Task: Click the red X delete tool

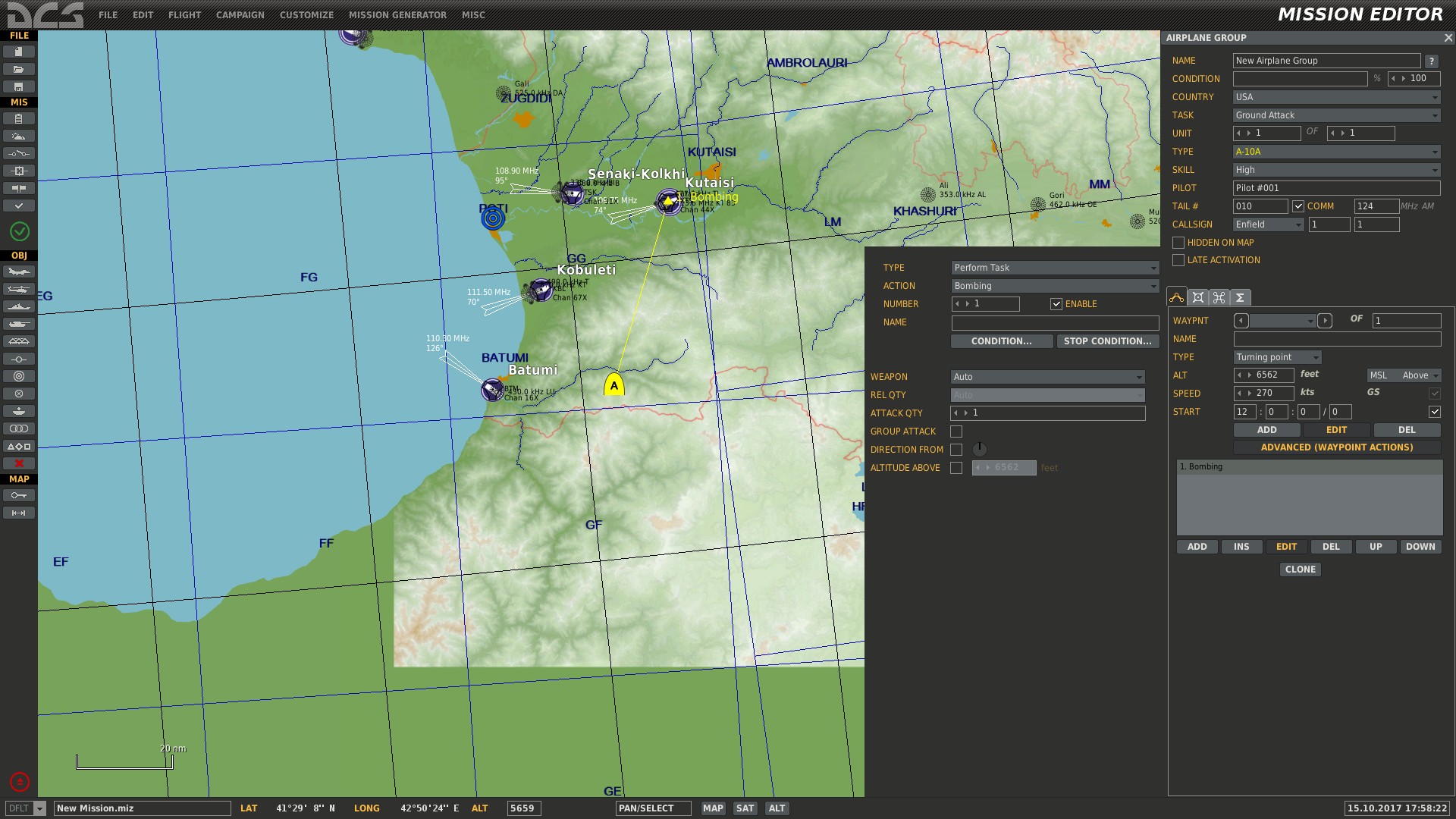Action: coord(19,463)
